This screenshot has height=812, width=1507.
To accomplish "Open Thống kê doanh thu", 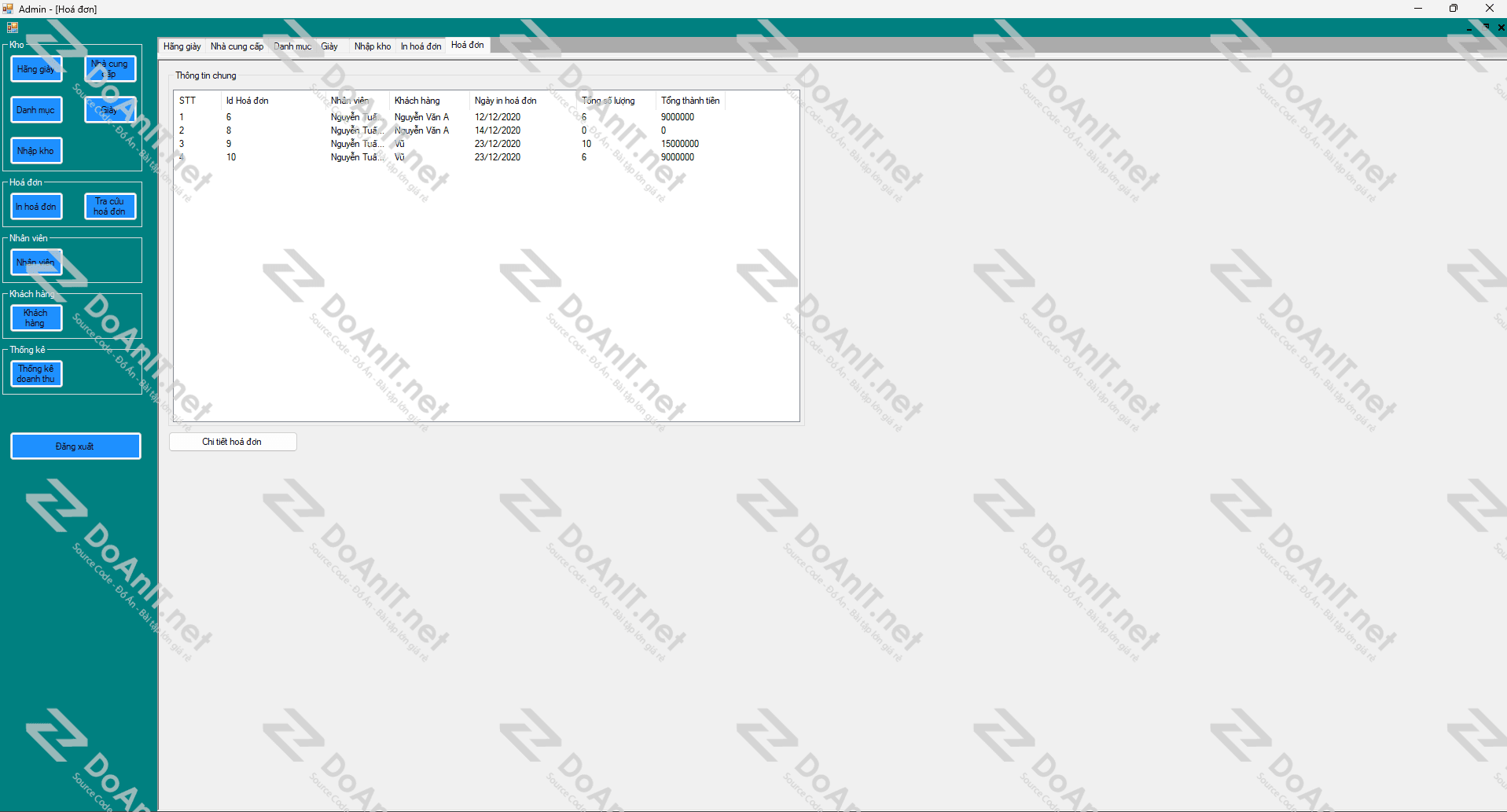I will click(x=36, y=374).
